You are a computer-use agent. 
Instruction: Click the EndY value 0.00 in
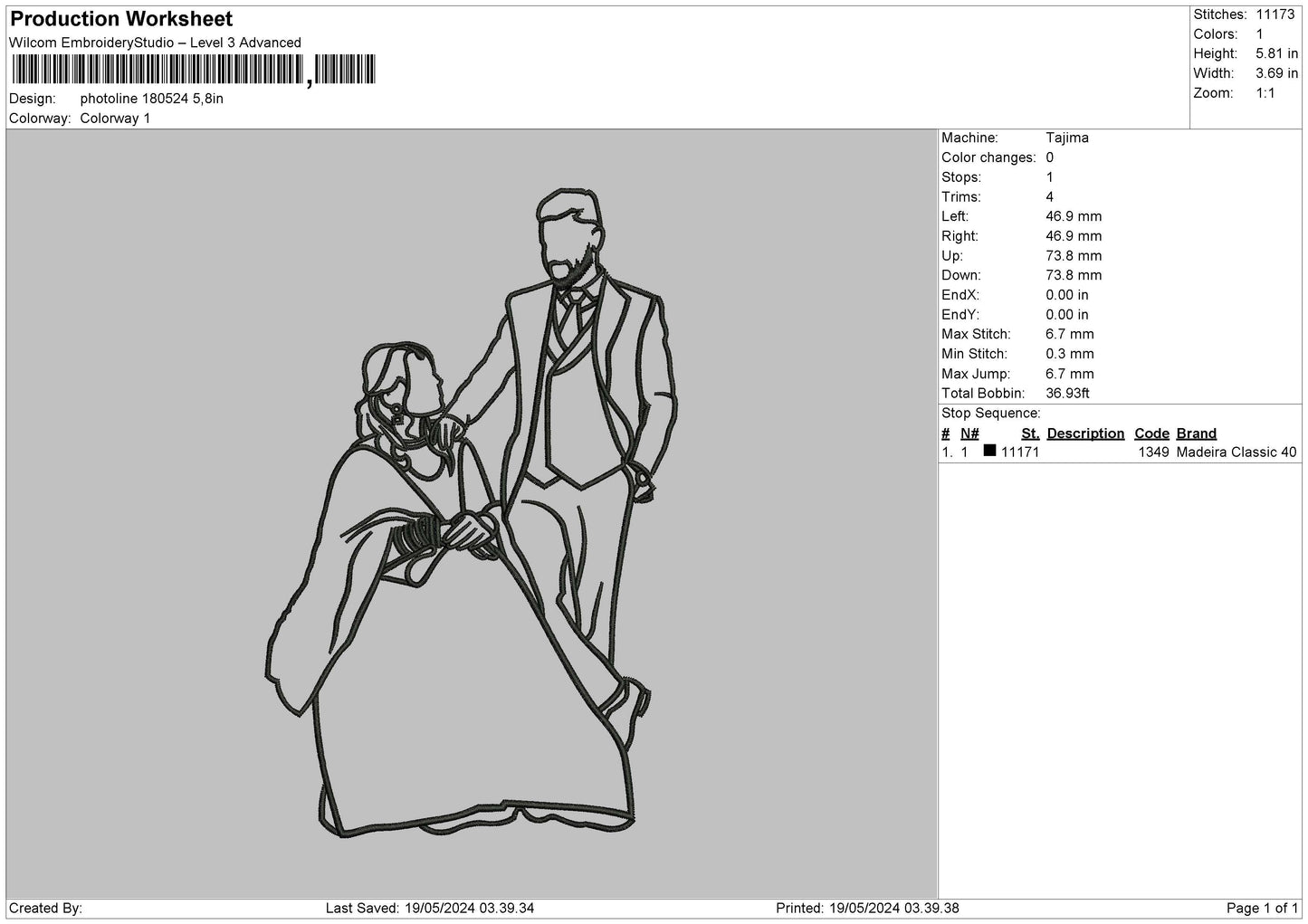pyautogui.click(x=1067, y=315)
